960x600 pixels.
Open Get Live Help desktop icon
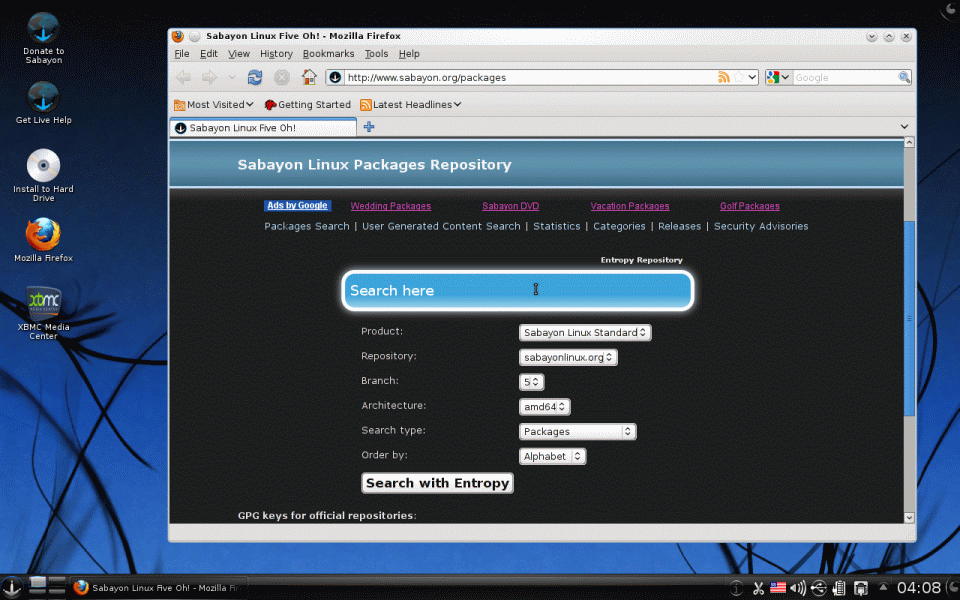(x=43, y=103)
